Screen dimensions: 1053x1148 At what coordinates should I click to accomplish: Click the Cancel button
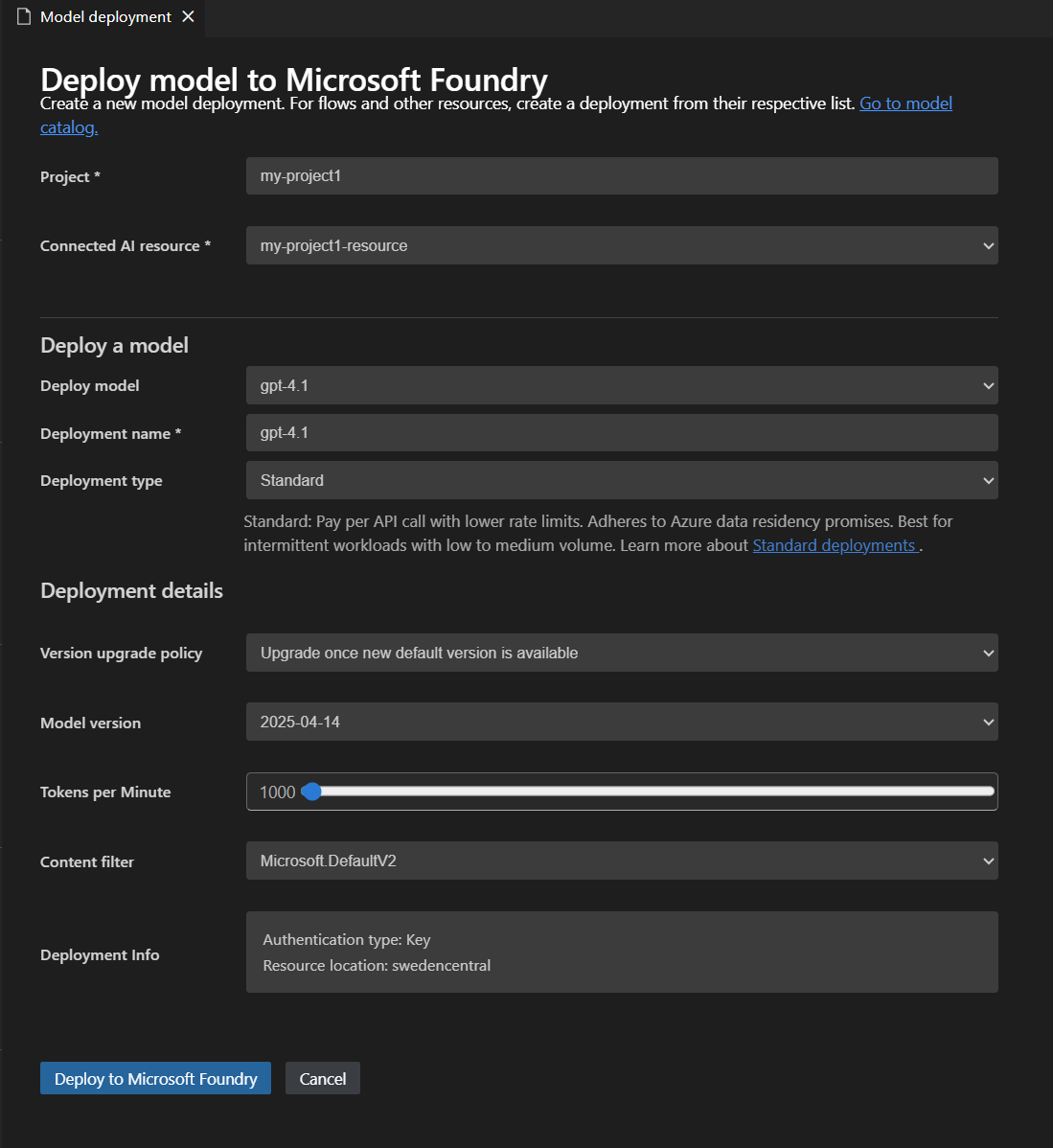pyautogui.click(x=322, y=1077)
